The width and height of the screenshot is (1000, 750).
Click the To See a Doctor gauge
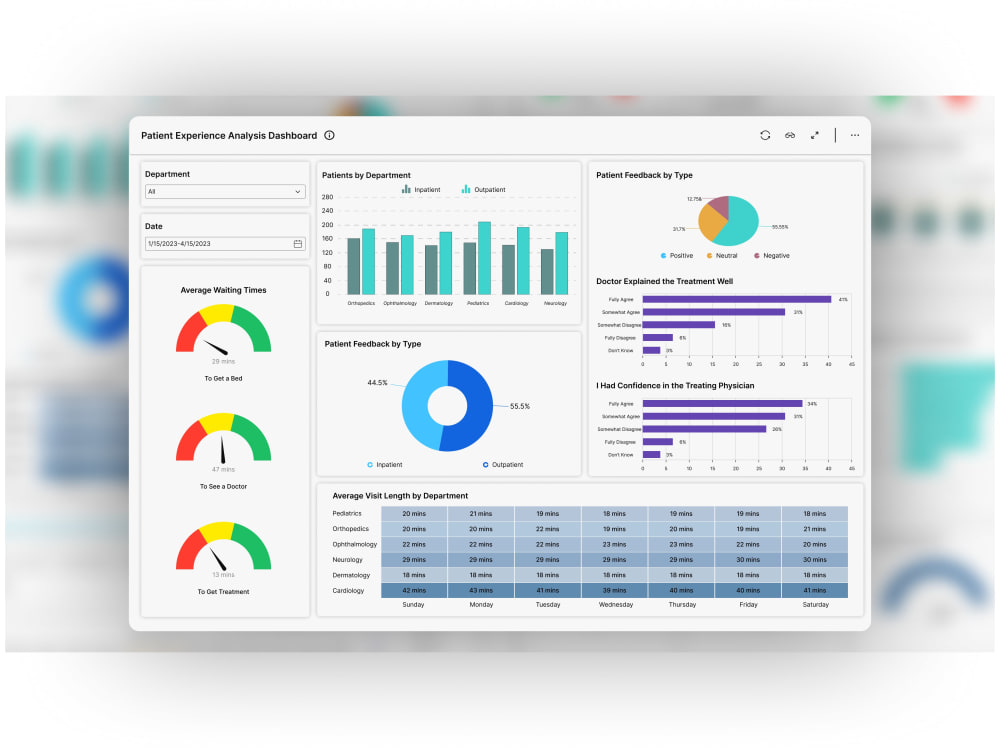(x=223, y=438)
